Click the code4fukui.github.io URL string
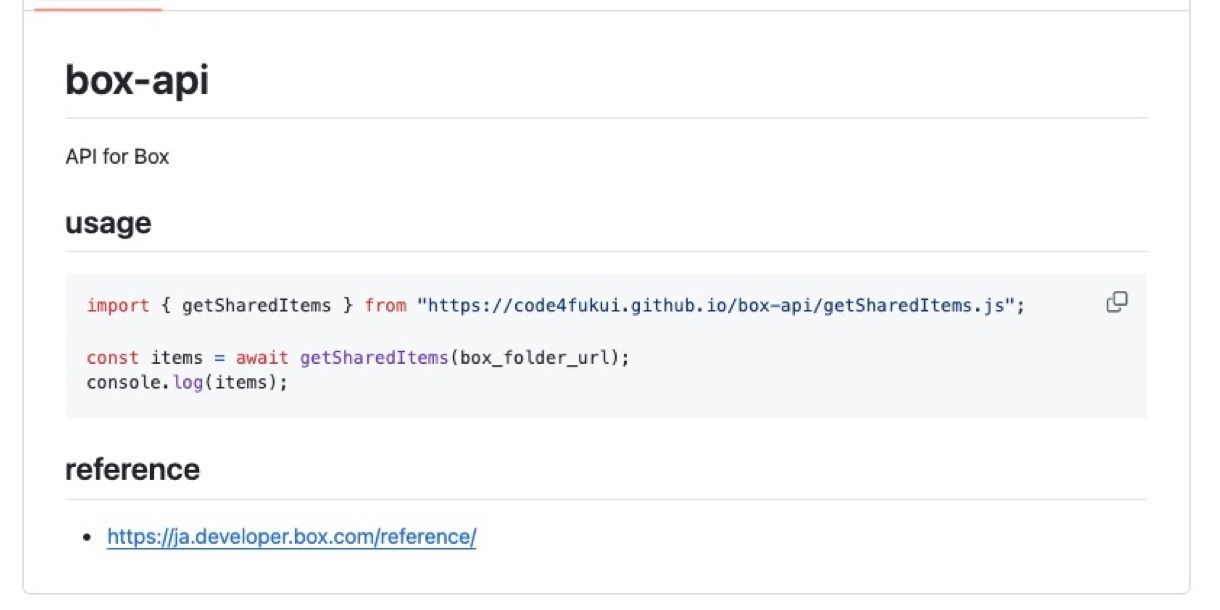1220x610 pixels. (721, 306)
